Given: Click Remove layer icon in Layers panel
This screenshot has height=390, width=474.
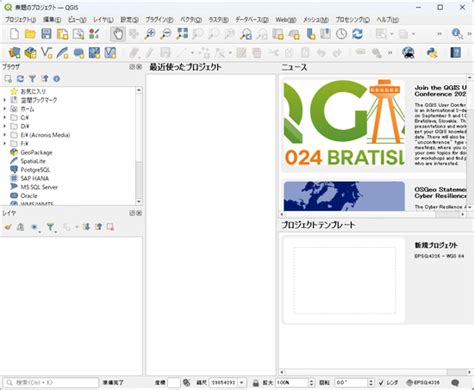Looking at the screenshot, I should point(110,227).
